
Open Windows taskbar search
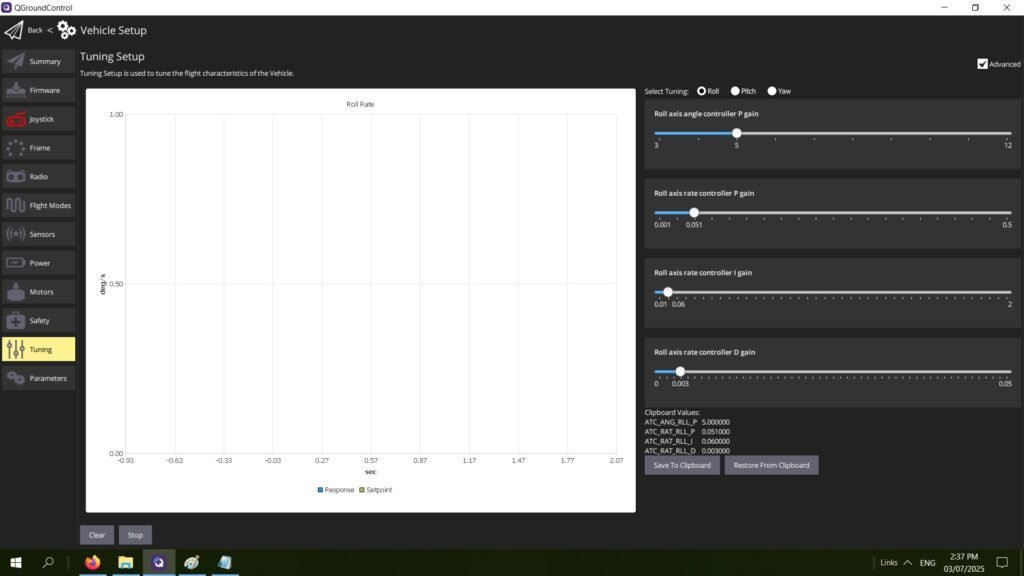click(x=48, y=562)
